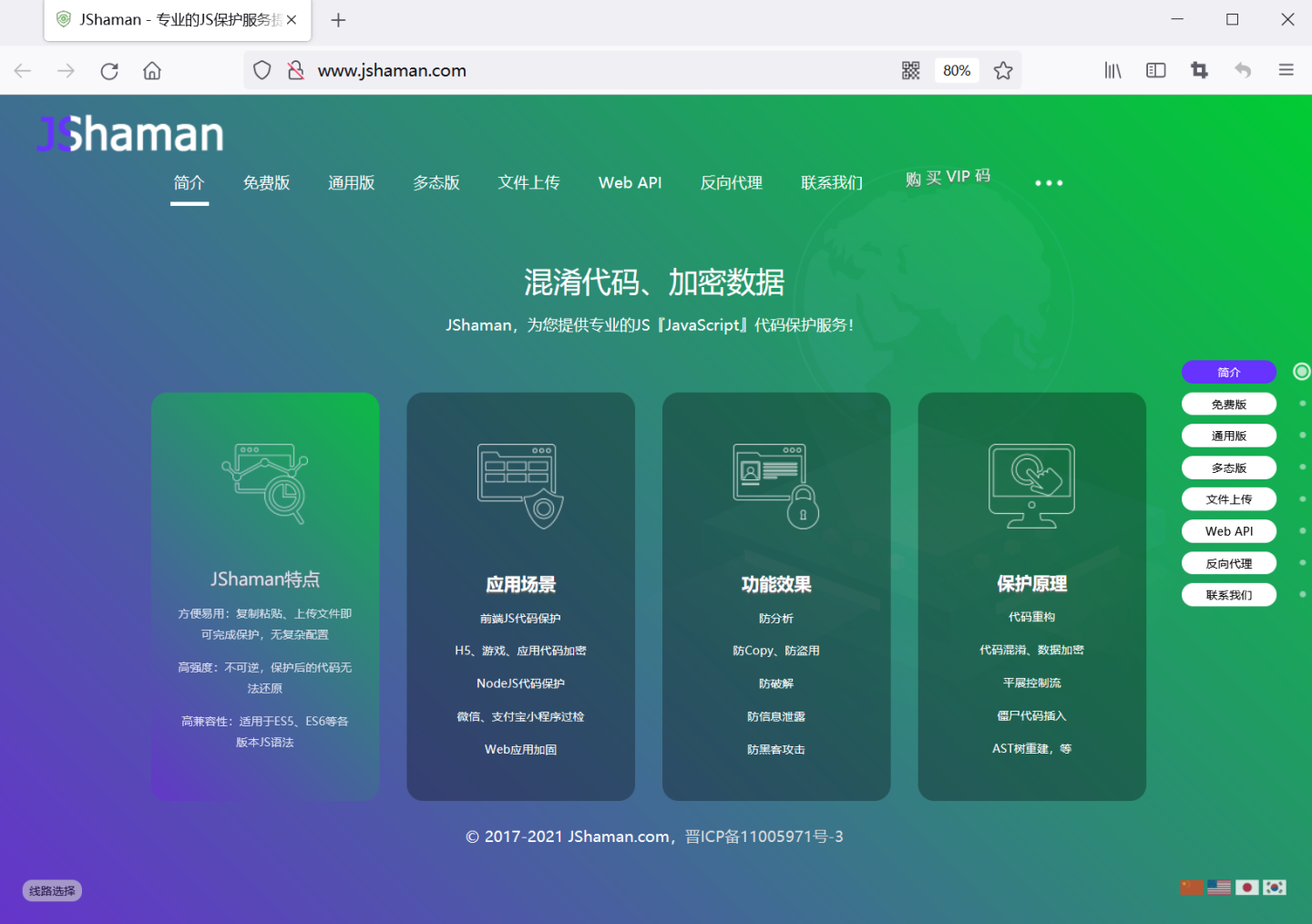Open the QR code generator icon
The height and width of the screenshot is (924, 1312).
(x=911, y=70)
